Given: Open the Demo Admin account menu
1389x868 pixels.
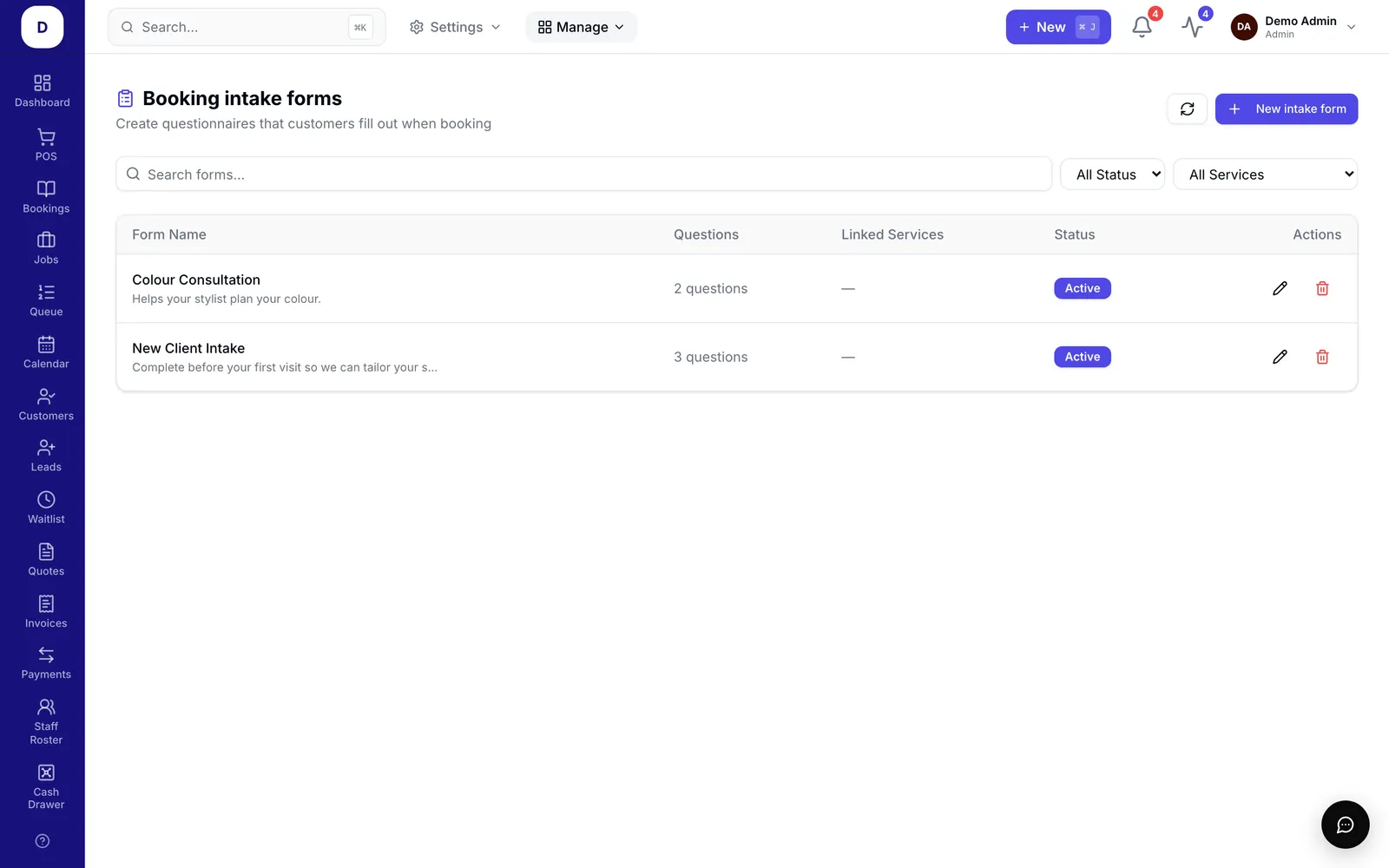Looking at the screenshot, I should click(x=1294, y=27).
